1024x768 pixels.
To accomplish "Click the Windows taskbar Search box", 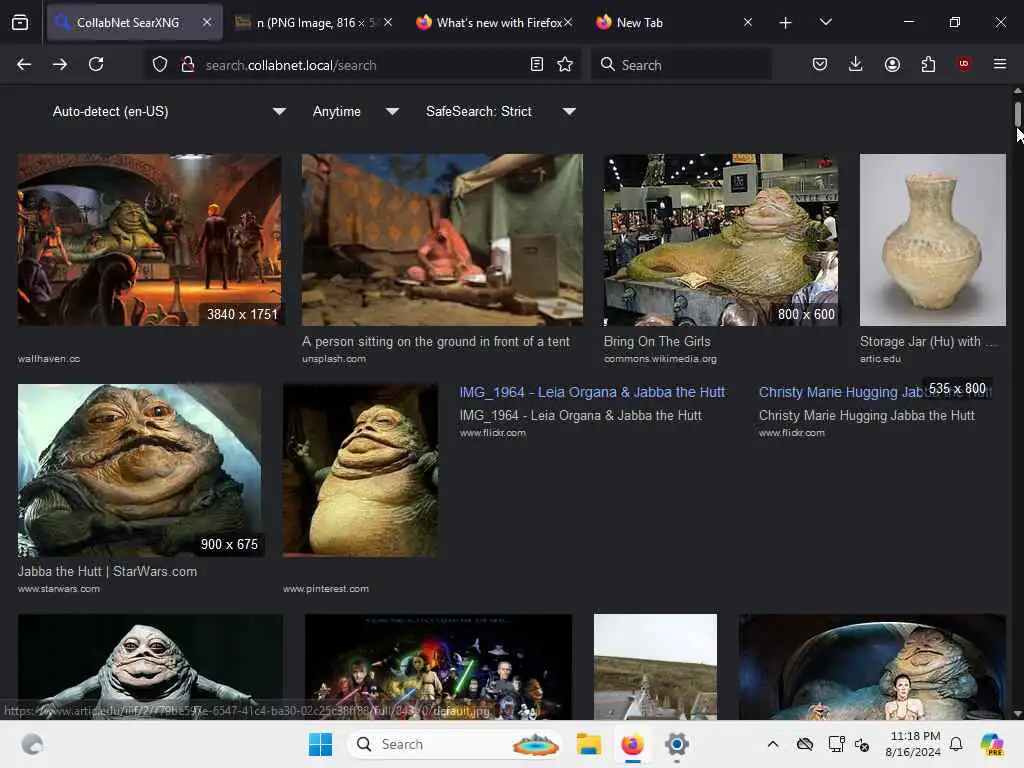I will tap(455, 744).
